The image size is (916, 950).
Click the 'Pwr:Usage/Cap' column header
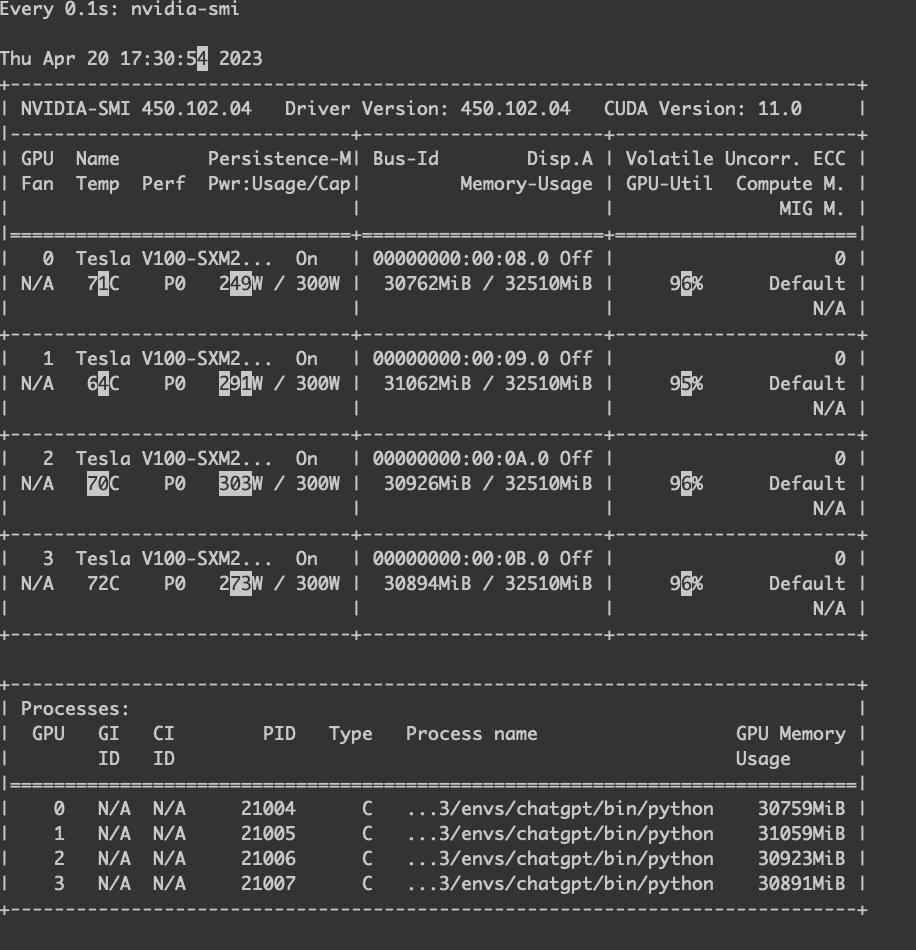pos(279,184)
